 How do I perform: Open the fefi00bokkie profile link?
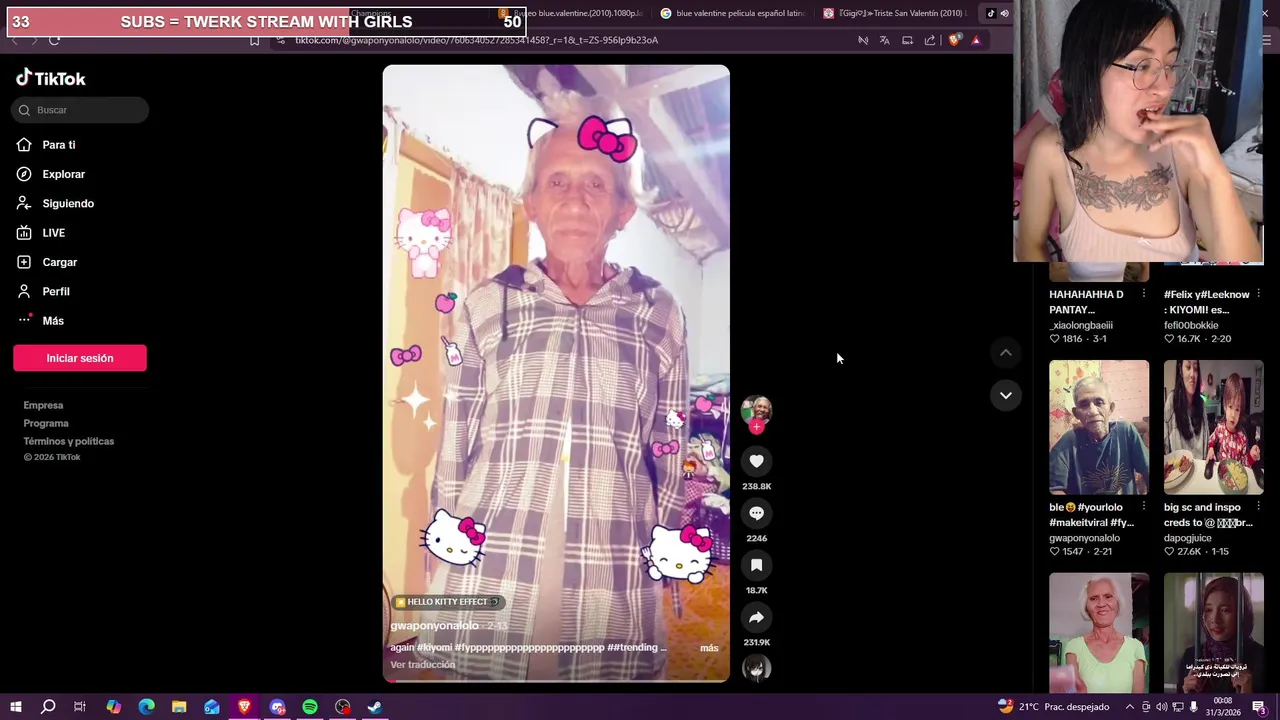tap(1191, 325)
